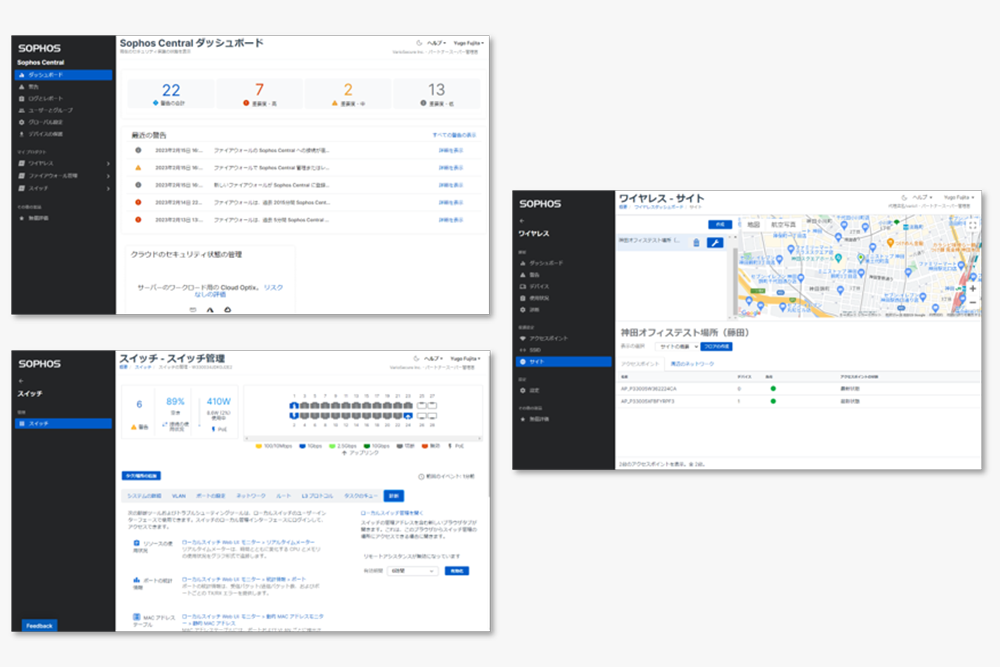Open the ヘルプ dropdown in the dashboard window

point(436,43)
